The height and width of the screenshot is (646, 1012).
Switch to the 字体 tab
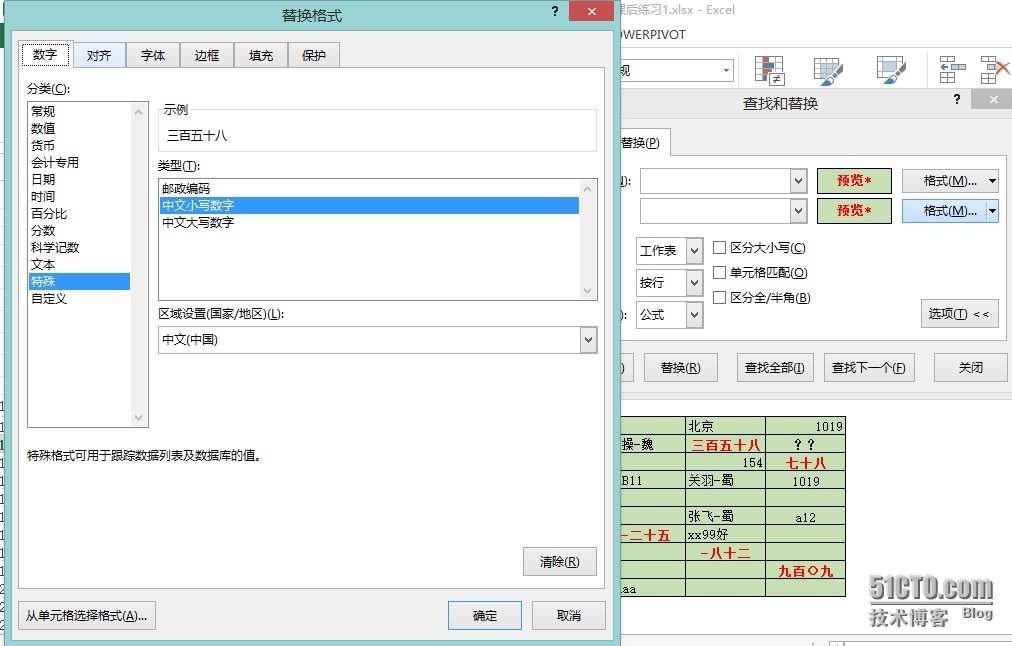[x=153, y=56]
